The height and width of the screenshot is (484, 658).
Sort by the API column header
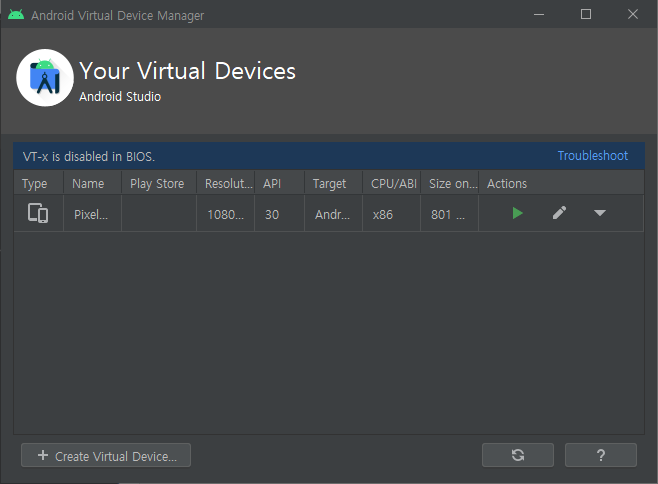(279, 183)
